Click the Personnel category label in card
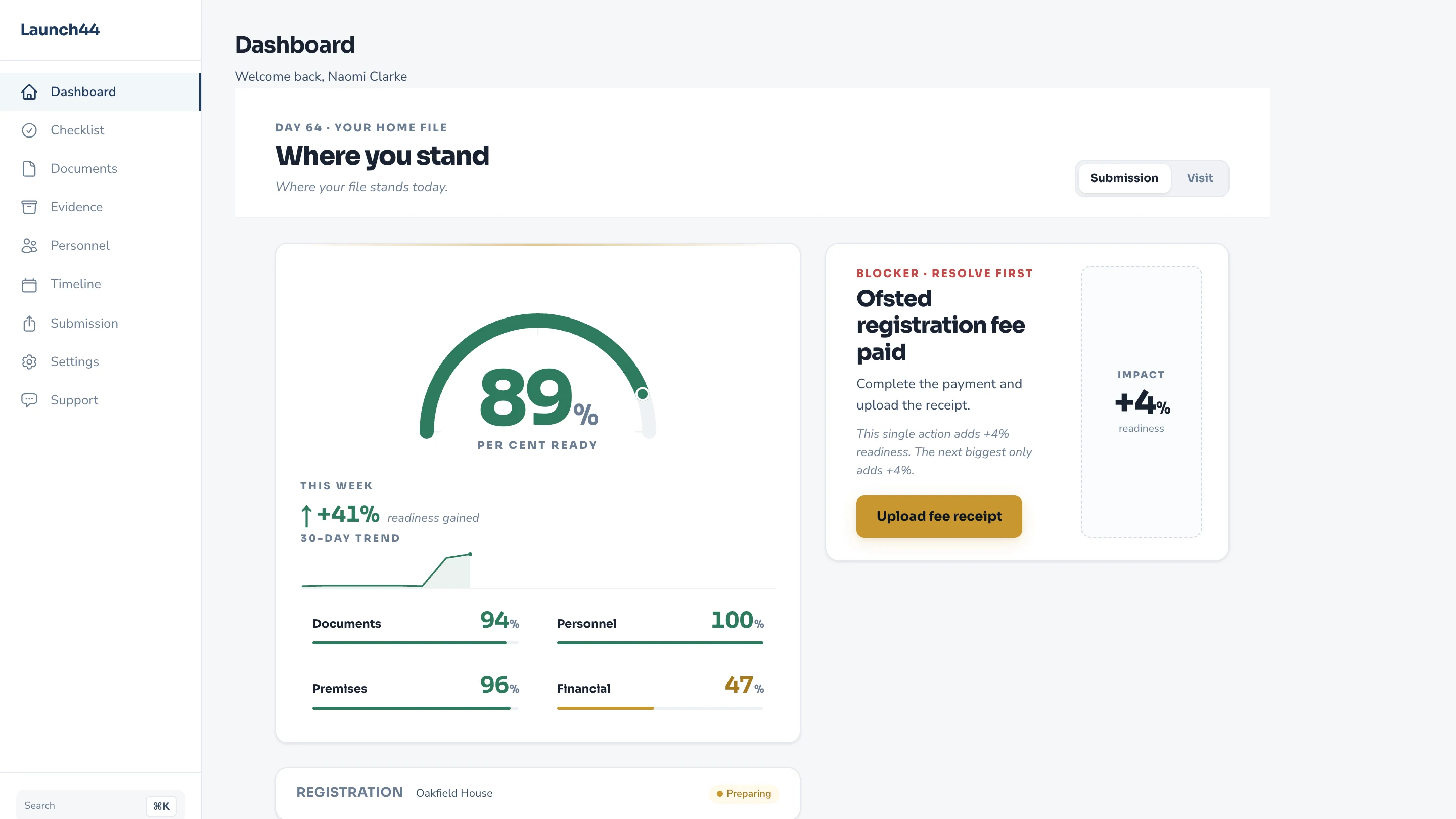Image resolution: width=1456 pixels, height=819 pixels. pos(586,623)
